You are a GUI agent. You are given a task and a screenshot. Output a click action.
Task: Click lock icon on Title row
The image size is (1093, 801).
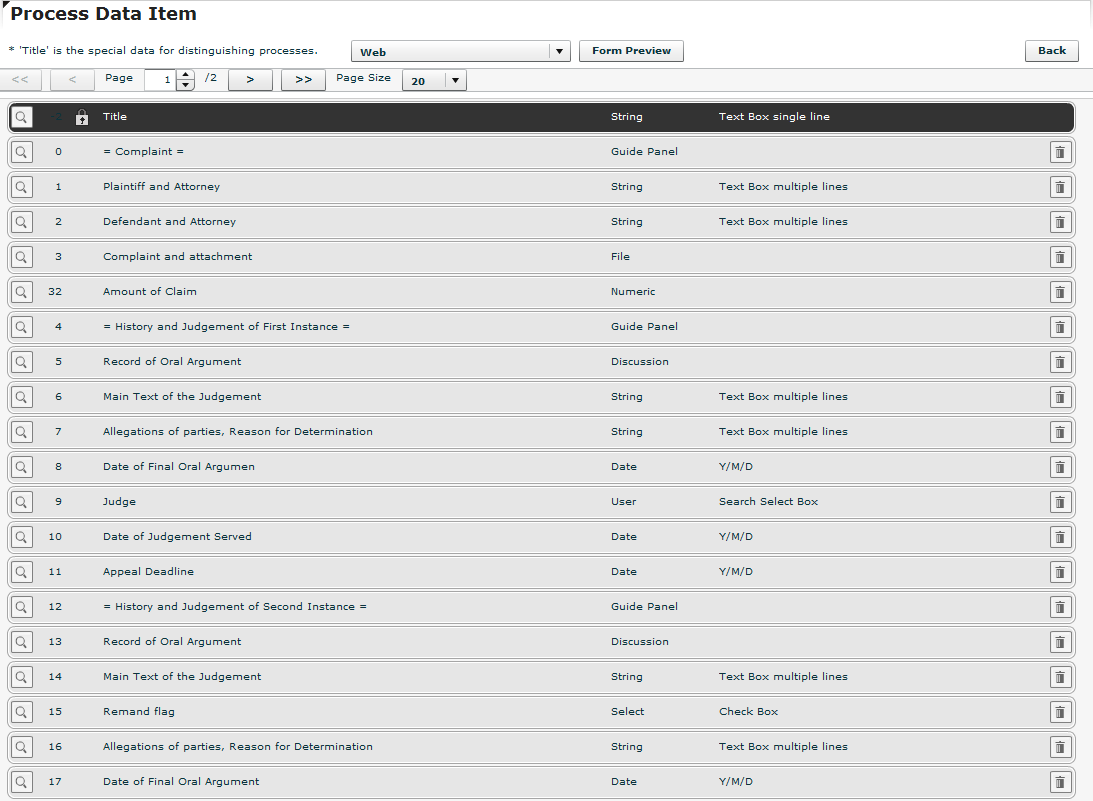(83, 117)
